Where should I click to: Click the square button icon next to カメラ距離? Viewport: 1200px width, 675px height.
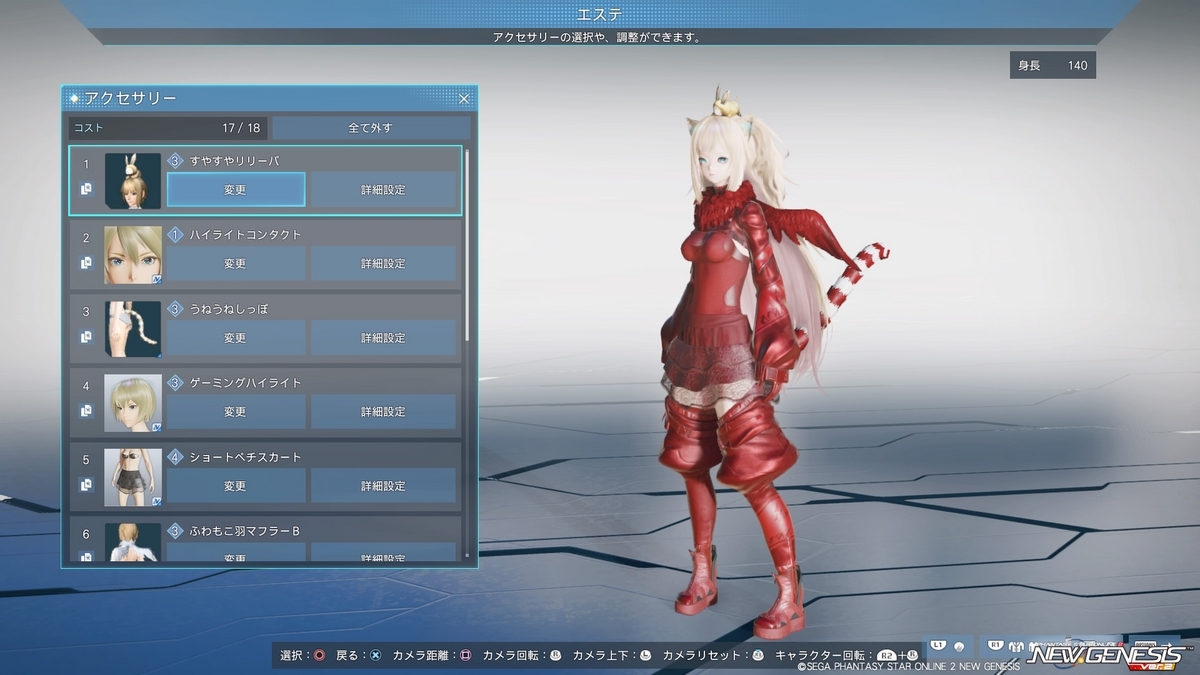point(466,656)
